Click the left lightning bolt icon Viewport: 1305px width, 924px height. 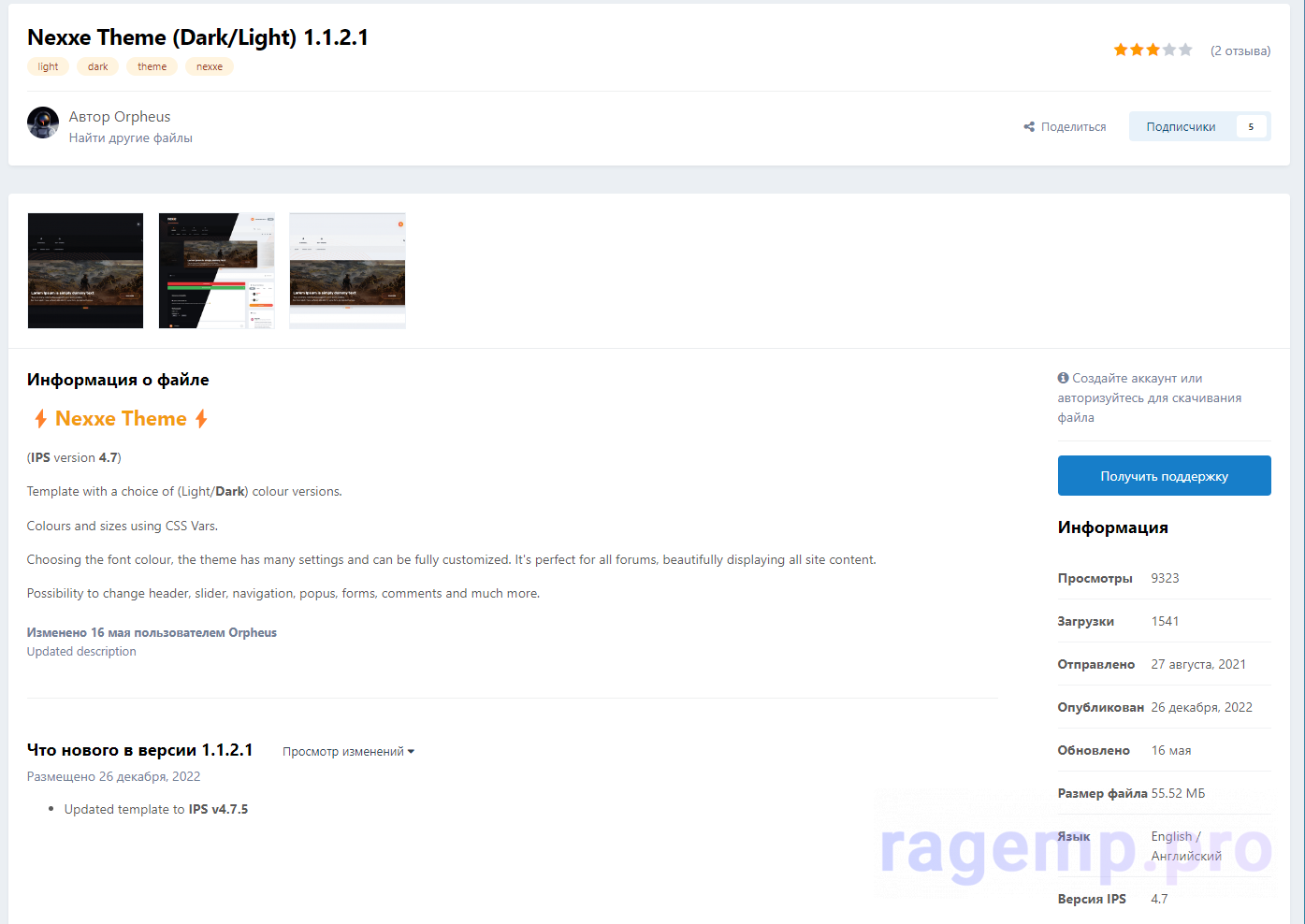(40, 419)
